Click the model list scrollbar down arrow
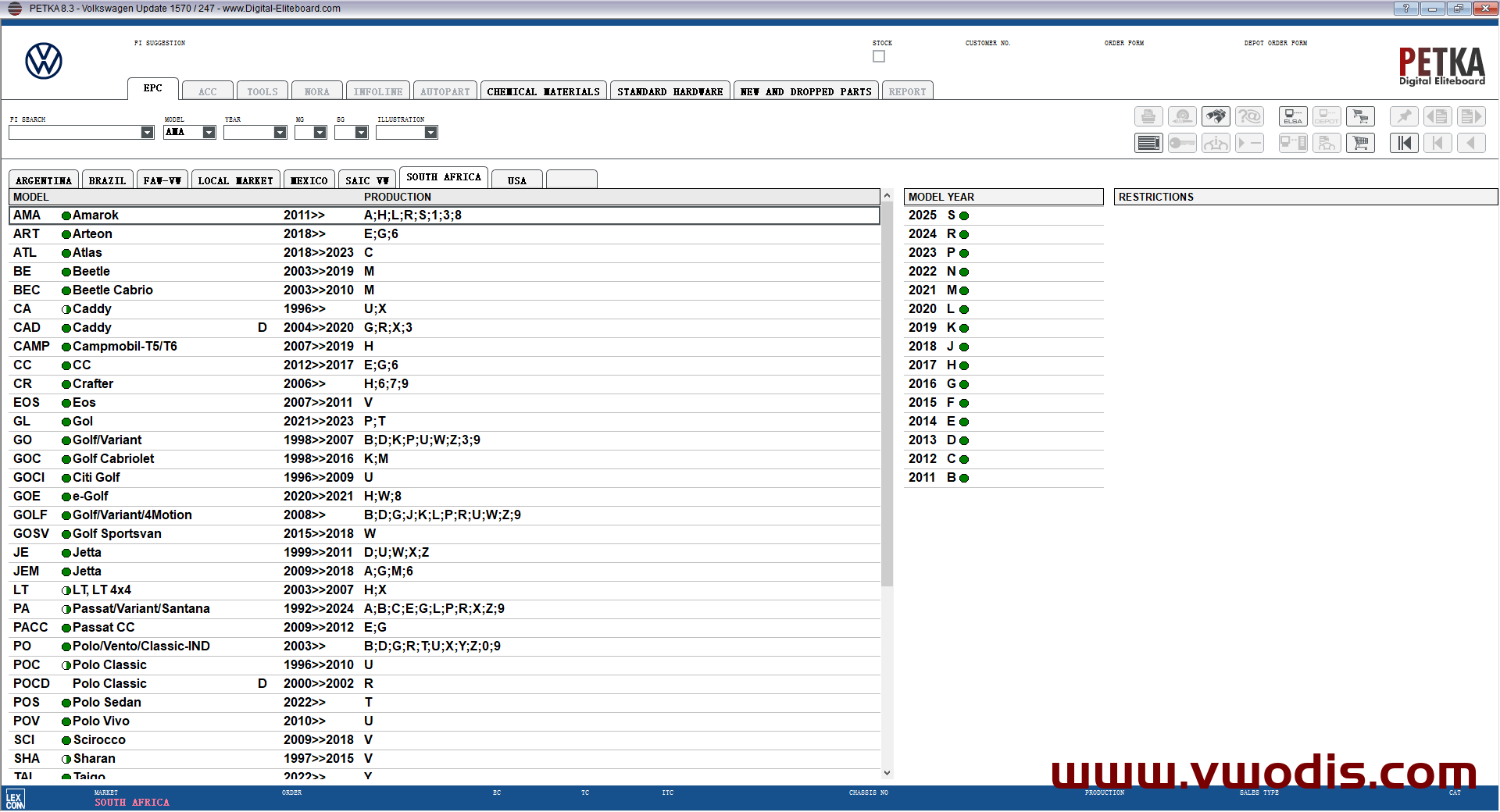 tap(887, 773)
